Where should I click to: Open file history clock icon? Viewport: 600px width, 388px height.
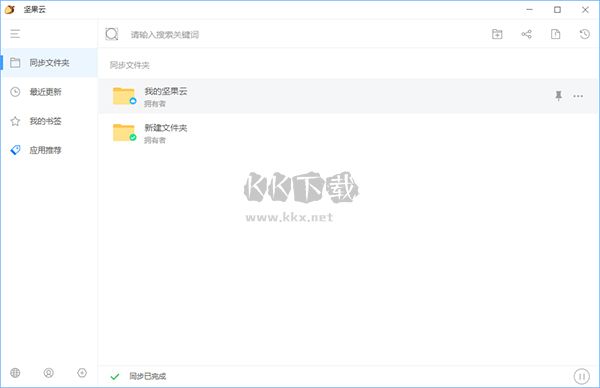pyautogui.click(x=584, y=34)
